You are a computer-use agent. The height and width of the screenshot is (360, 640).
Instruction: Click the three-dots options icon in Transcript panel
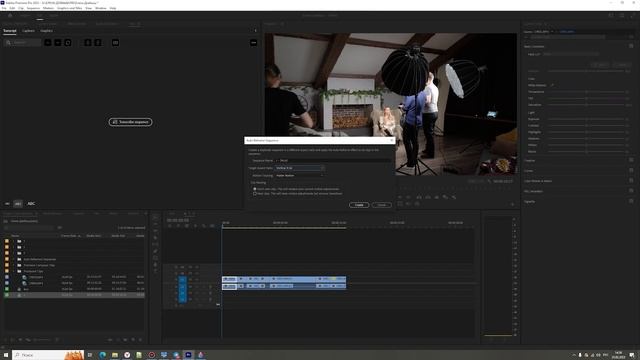pyautogui.click(x=253, y=42)
